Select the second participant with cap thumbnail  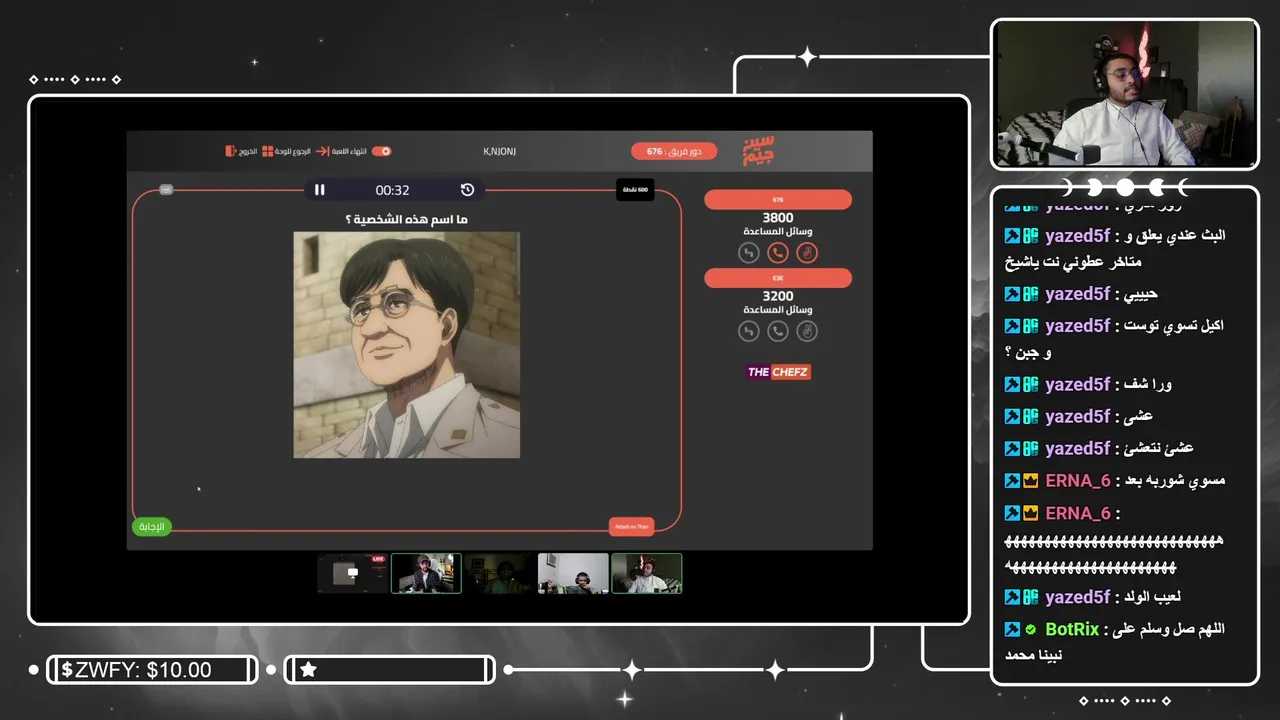click(x=426, y=573)
